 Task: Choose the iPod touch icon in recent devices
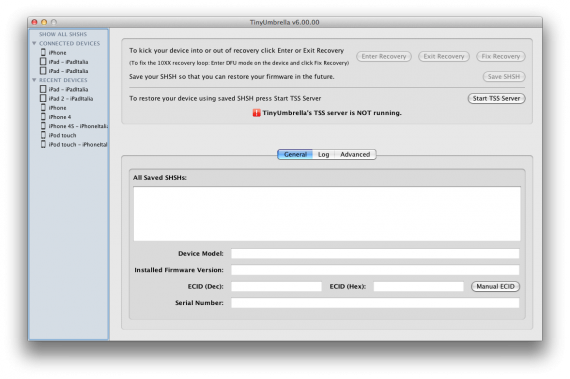(43, 135)
